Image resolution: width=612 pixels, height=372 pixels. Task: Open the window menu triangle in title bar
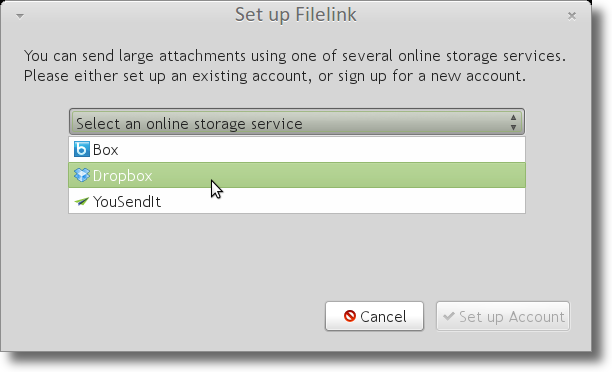(20, 16)
